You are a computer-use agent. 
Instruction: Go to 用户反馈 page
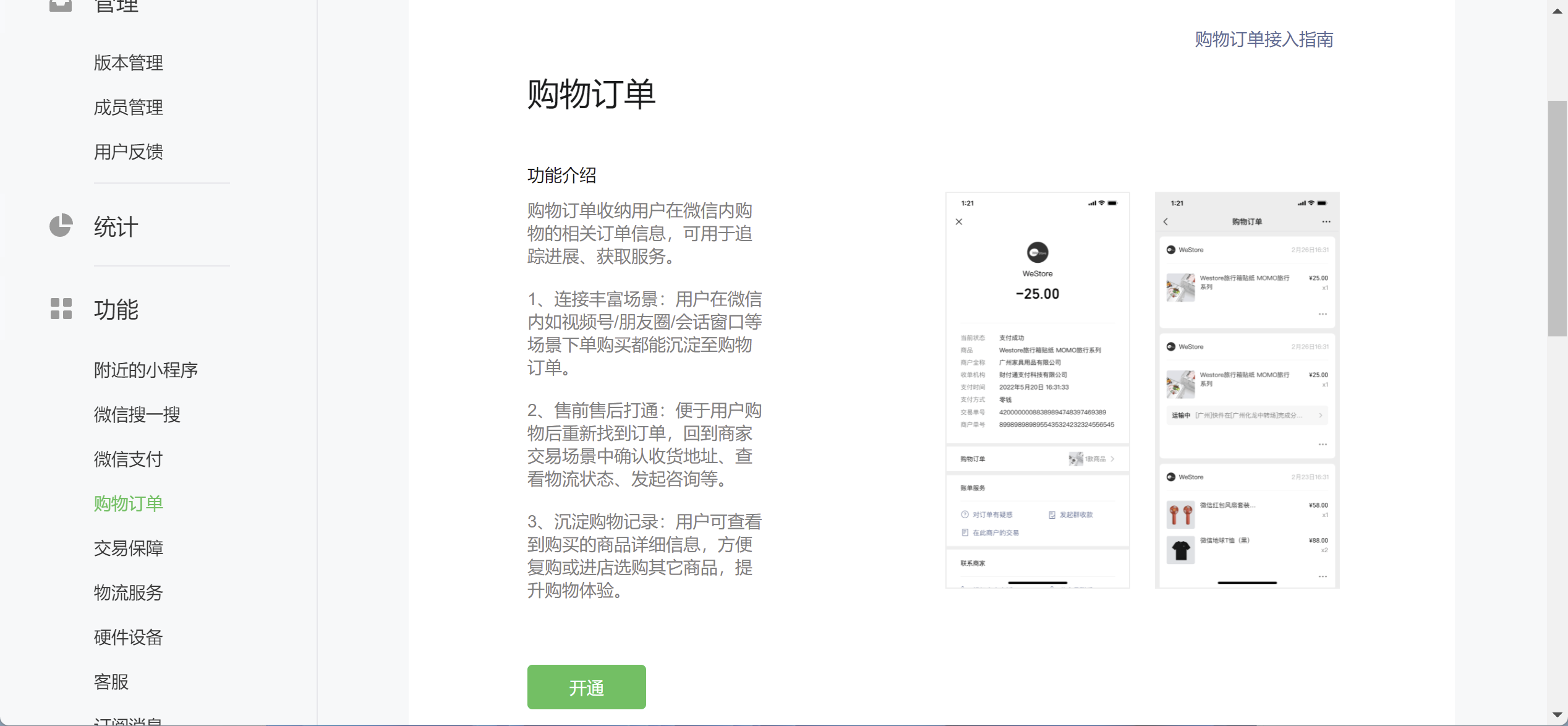pyautogui.click(x=128, y=152)
